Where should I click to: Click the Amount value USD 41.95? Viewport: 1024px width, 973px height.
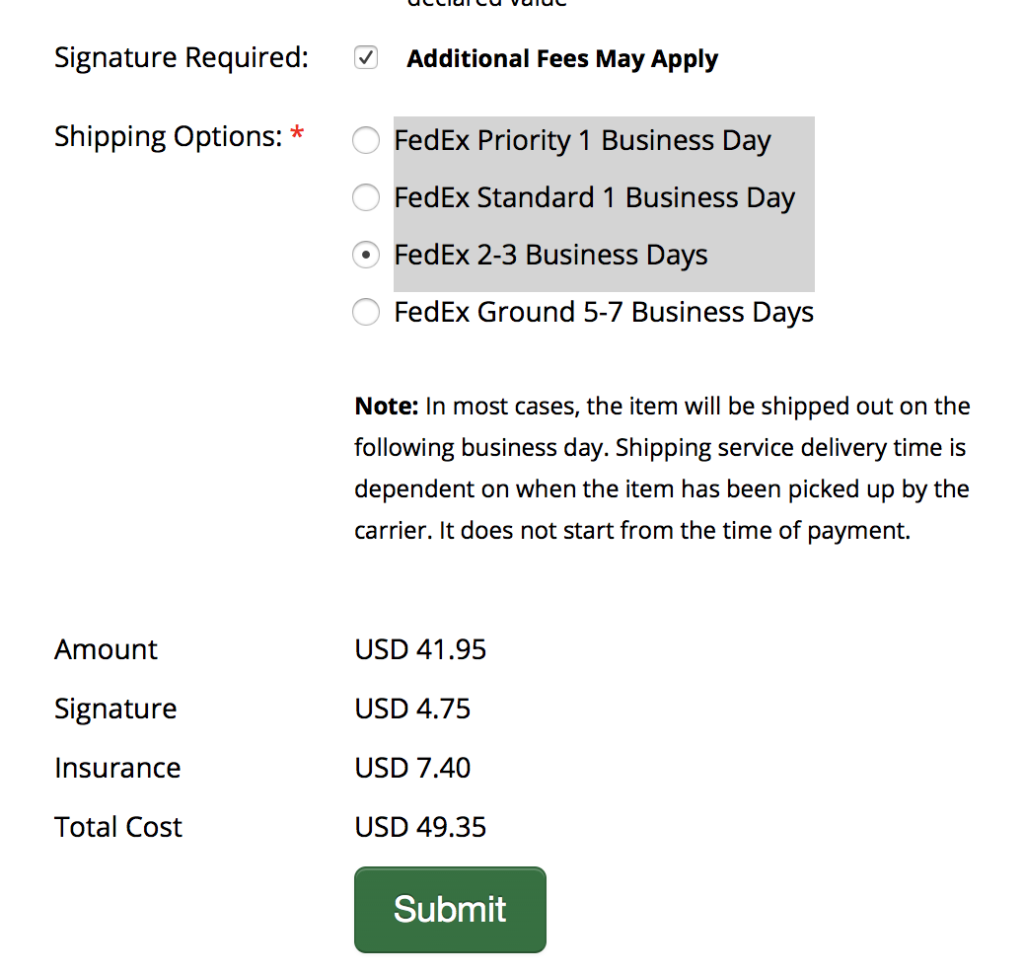tap(420, 650)
